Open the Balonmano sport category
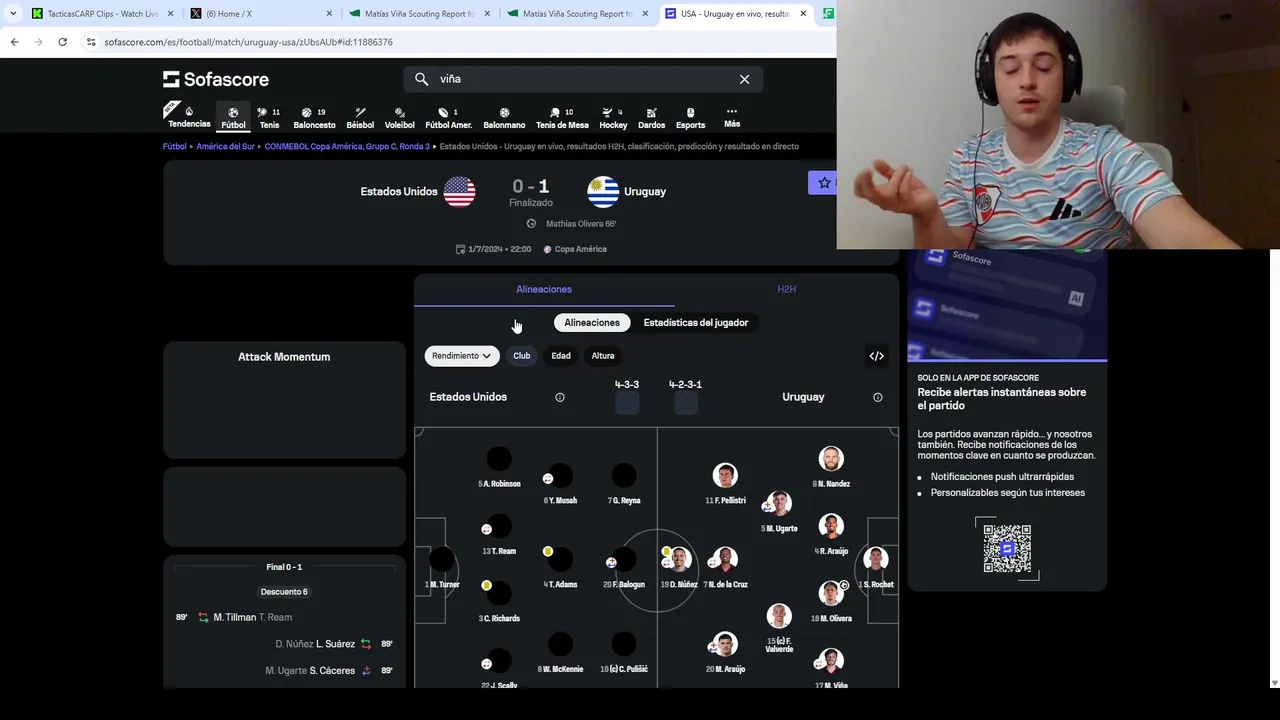The image size is (1280, 720). [504, 117]
